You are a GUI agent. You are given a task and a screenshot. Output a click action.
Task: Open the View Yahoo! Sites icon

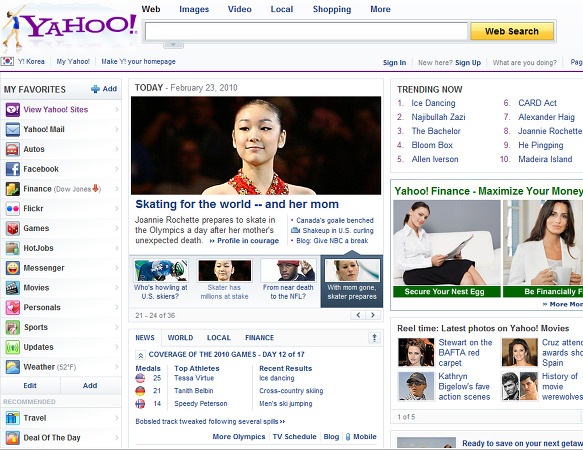click(x=13, y=110)
